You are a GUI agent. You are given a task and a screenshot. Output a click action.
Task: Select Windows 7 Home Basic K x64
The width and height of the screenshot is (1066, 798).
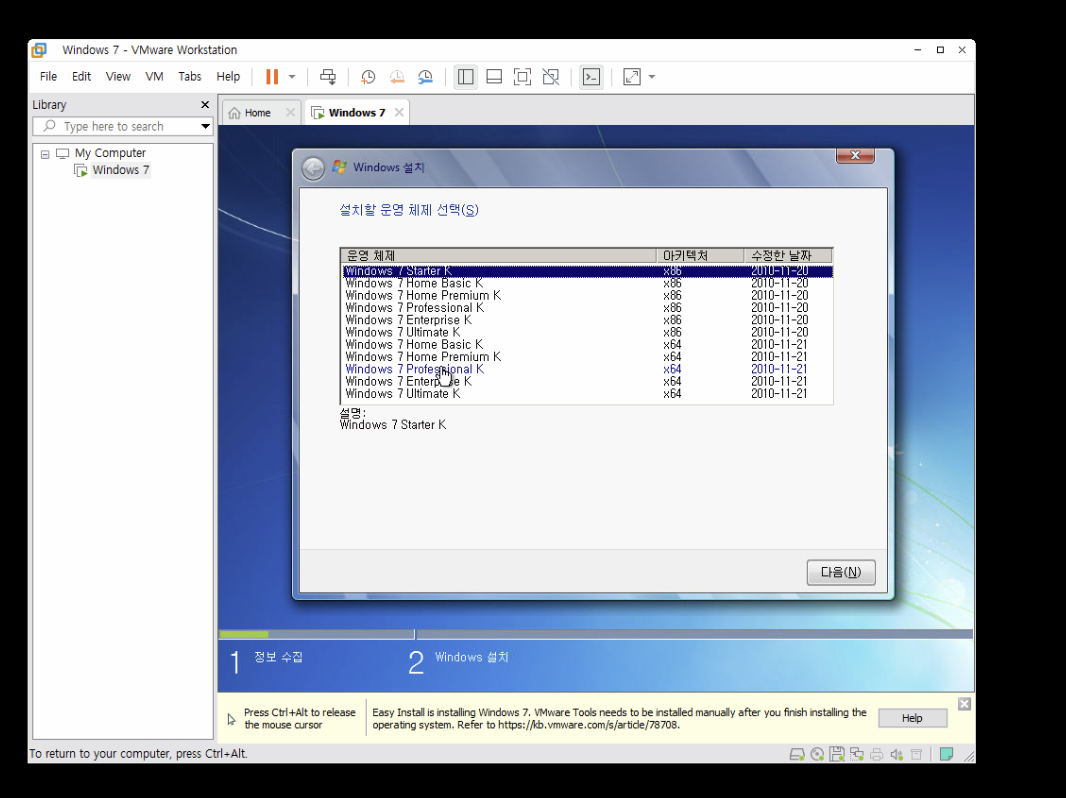click(587, 345)
